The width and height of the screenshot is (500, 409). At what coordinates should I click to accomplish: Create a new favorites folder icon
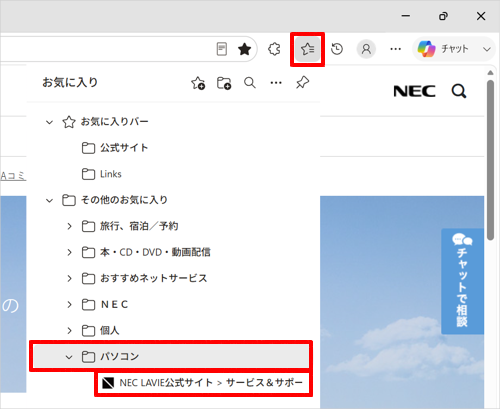click(224, 83)
